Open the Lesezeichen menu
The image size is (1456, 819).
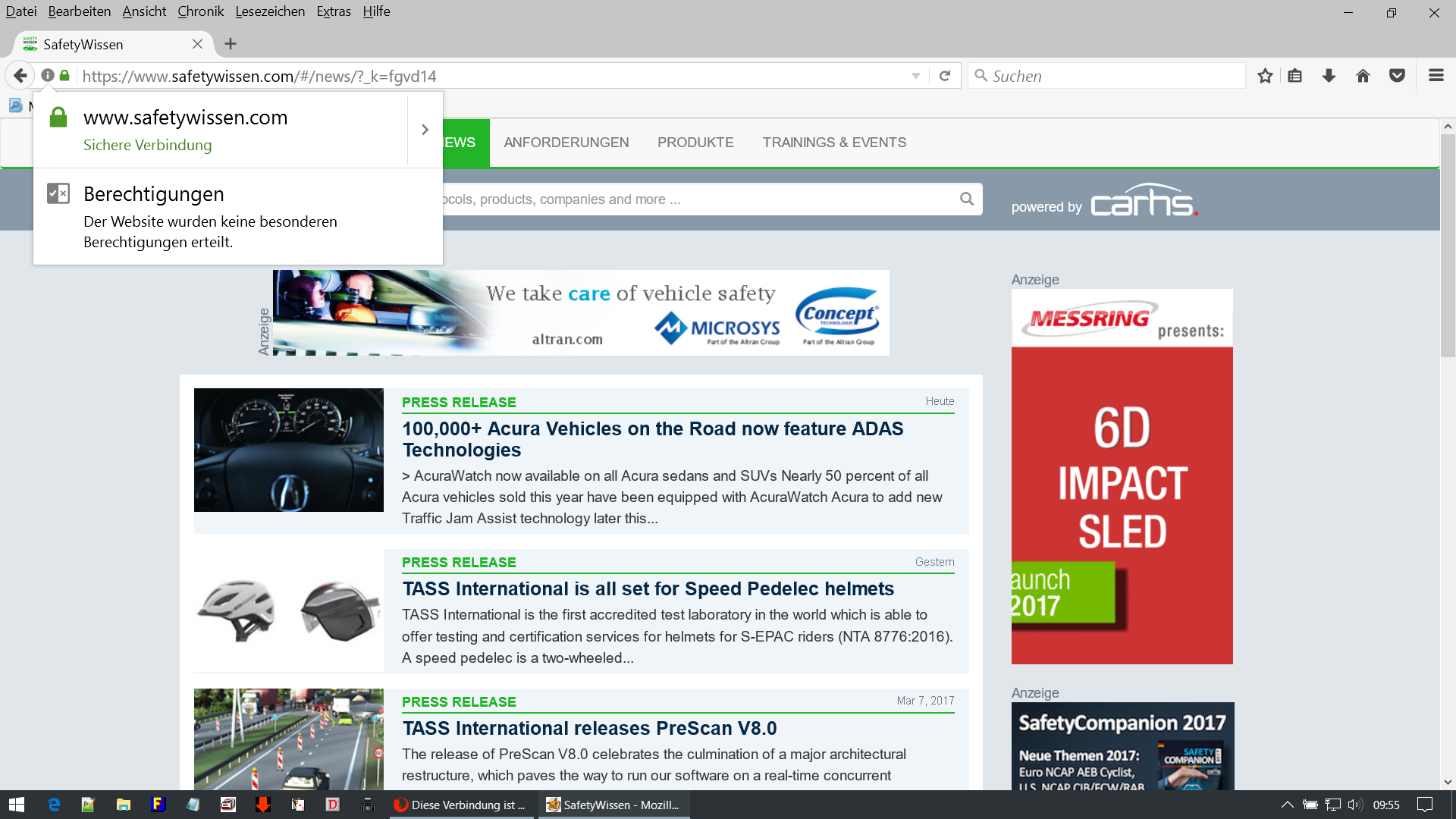270,11
